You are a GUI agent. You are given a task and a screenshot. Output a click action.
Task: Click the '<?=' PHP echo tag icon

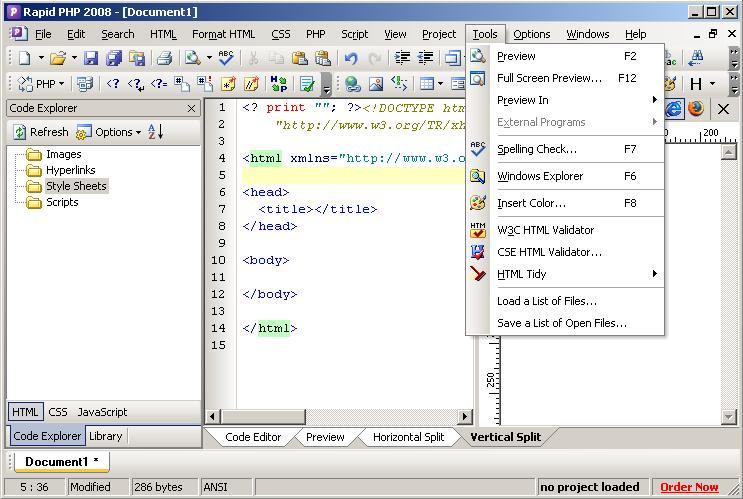[x=159, y=84]
